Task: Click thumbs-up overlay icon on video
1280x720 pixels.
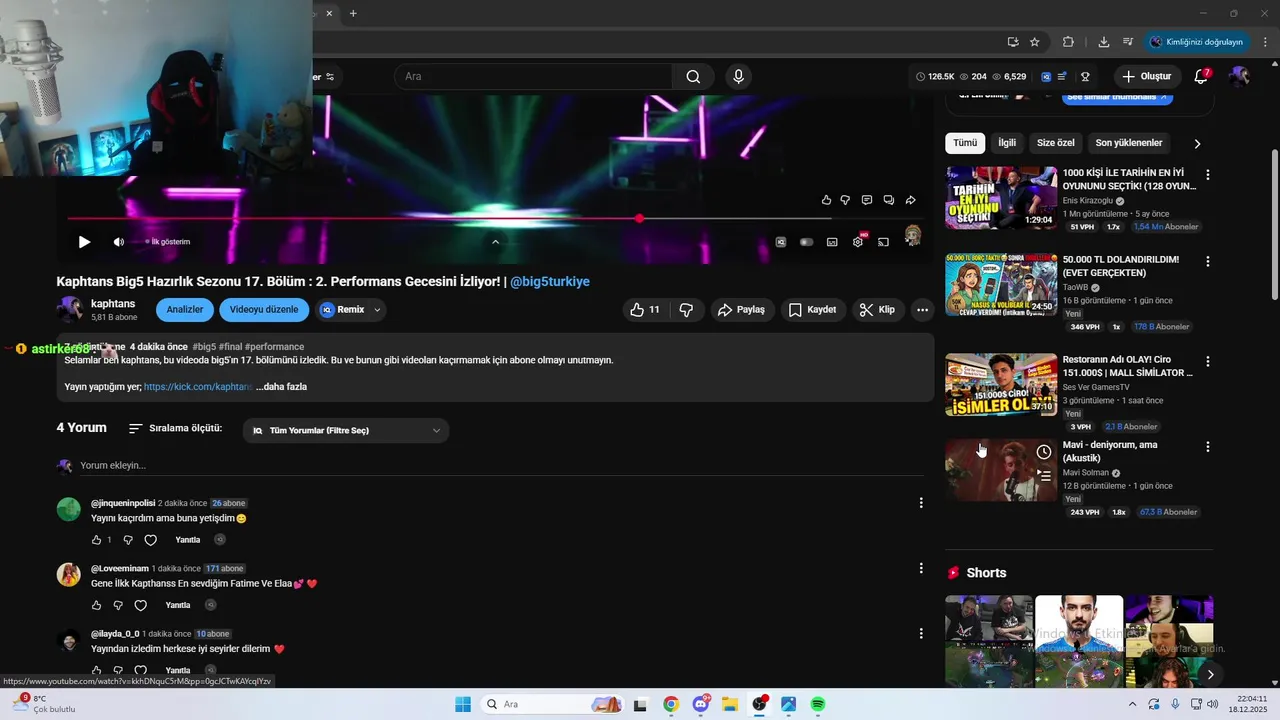Action: [x=826, y=200]
